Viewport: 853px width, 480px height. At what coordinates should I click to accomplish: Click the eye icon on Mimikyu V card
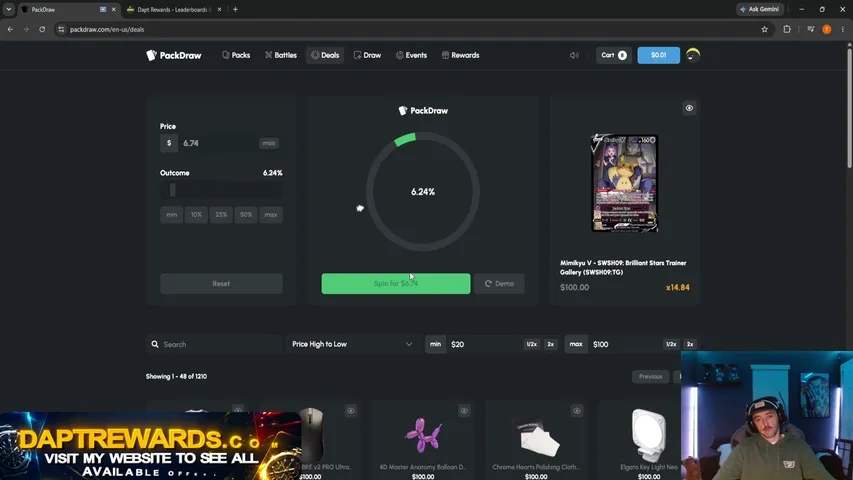[x=689, y=108]
